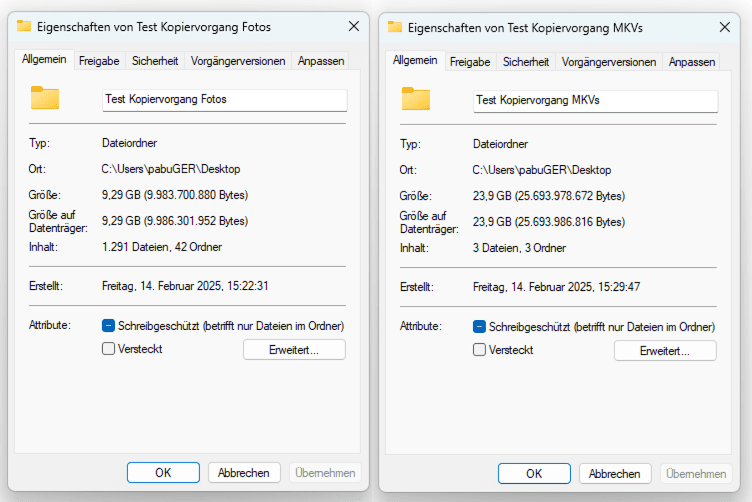752x502 pixels.
Task: Click folder name field 'Test Kopiervorgang MKVs'
Action: (x=595, y=101)
